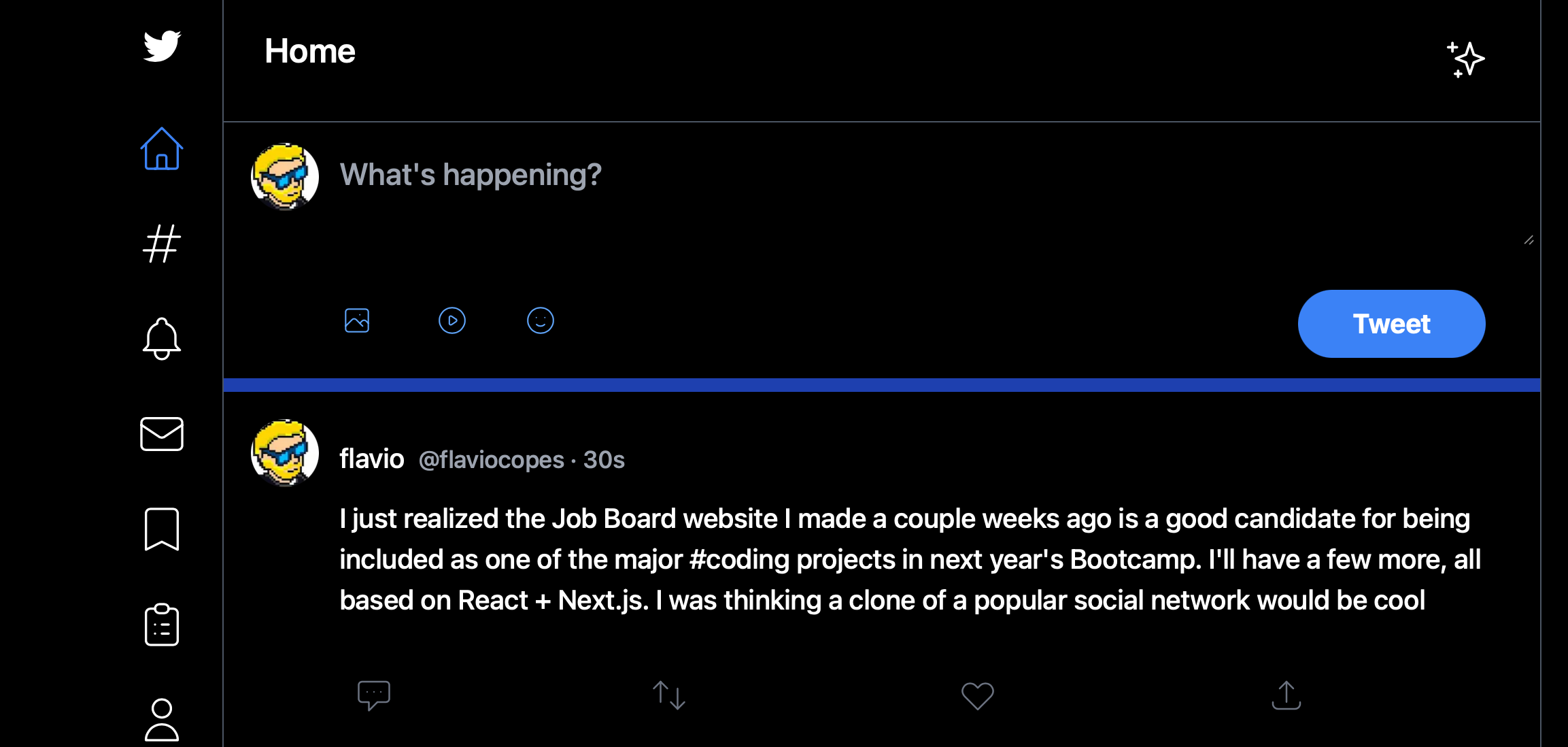
Task: Reply to flavio's tweet
Action: [x=374, y=695]
